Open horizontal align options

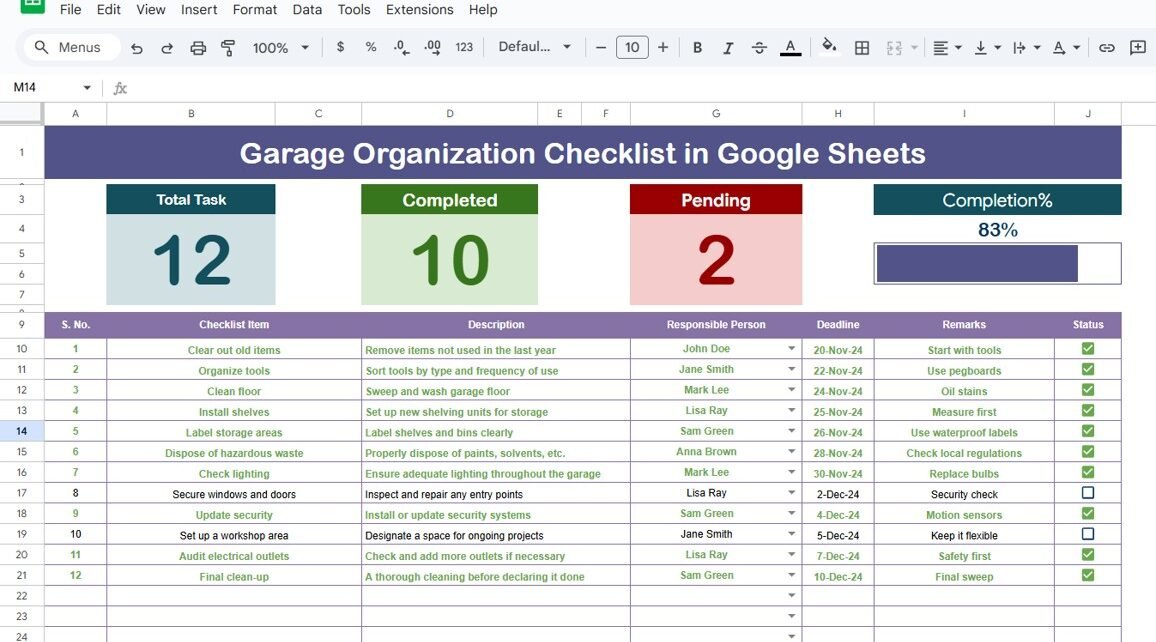pyautogui.click(x=947, y=48)
